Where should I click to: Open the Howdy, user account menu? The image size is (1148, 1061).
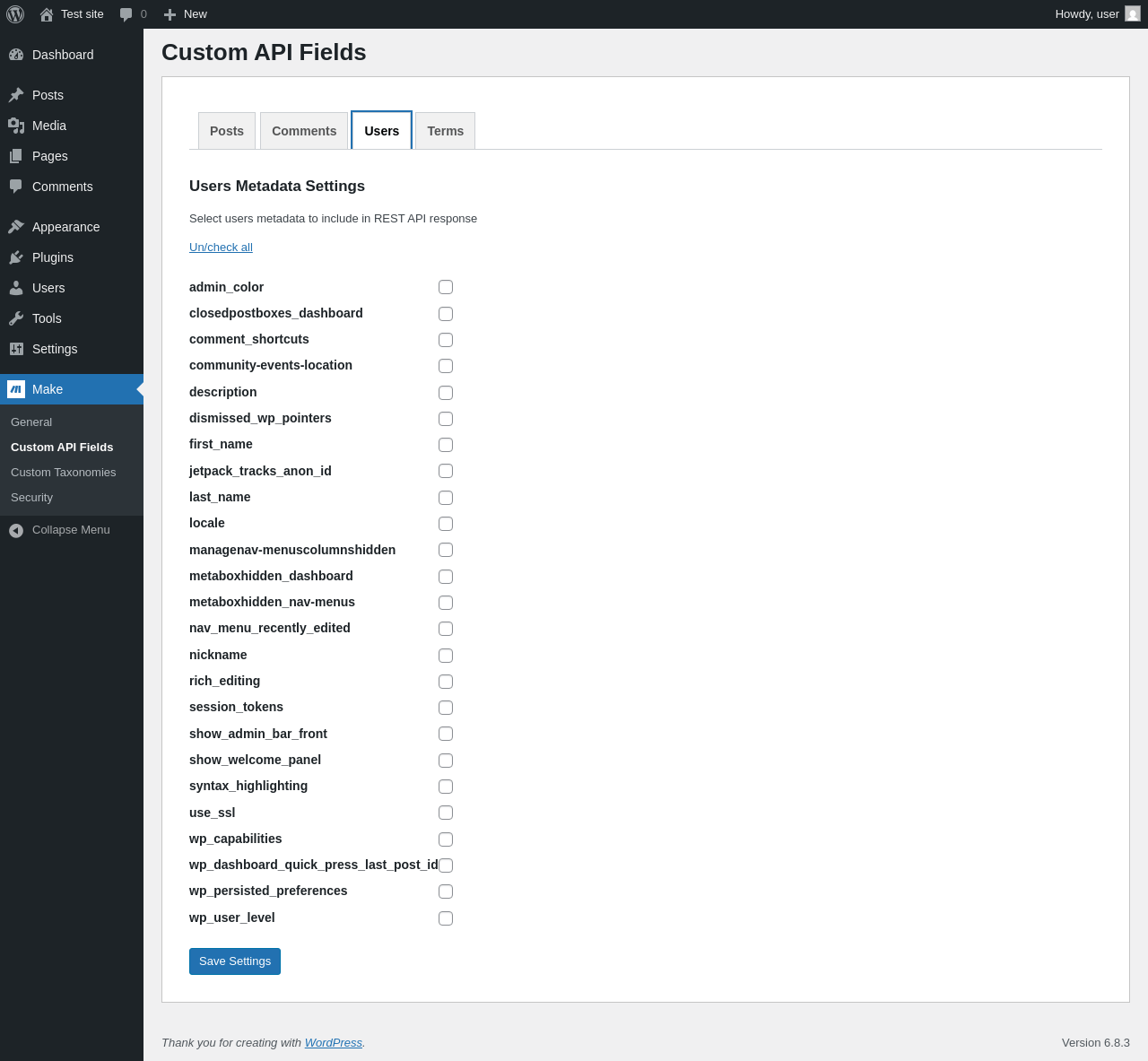[1097, 14]
